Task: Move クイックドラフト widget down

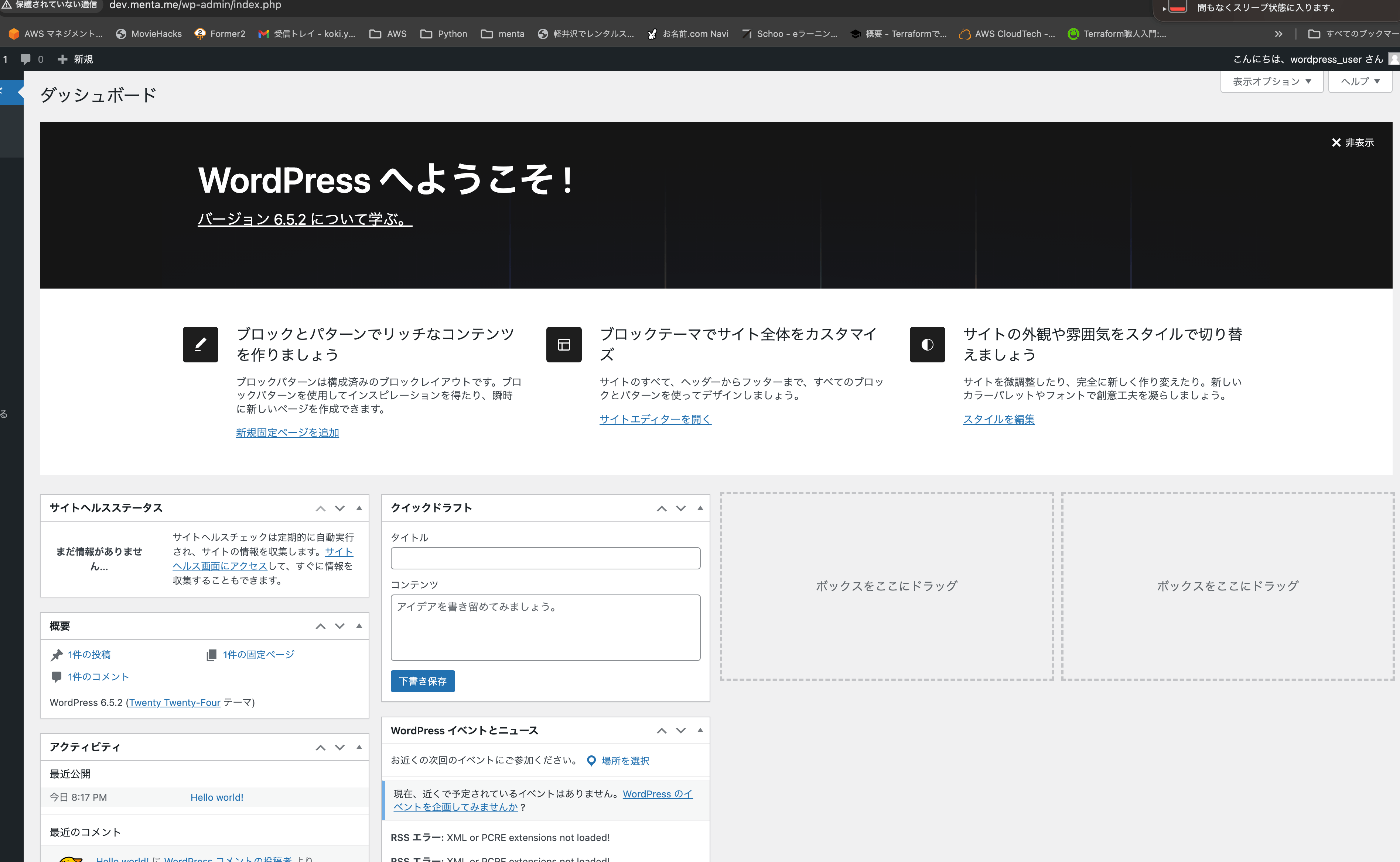Action: [681, 508]
